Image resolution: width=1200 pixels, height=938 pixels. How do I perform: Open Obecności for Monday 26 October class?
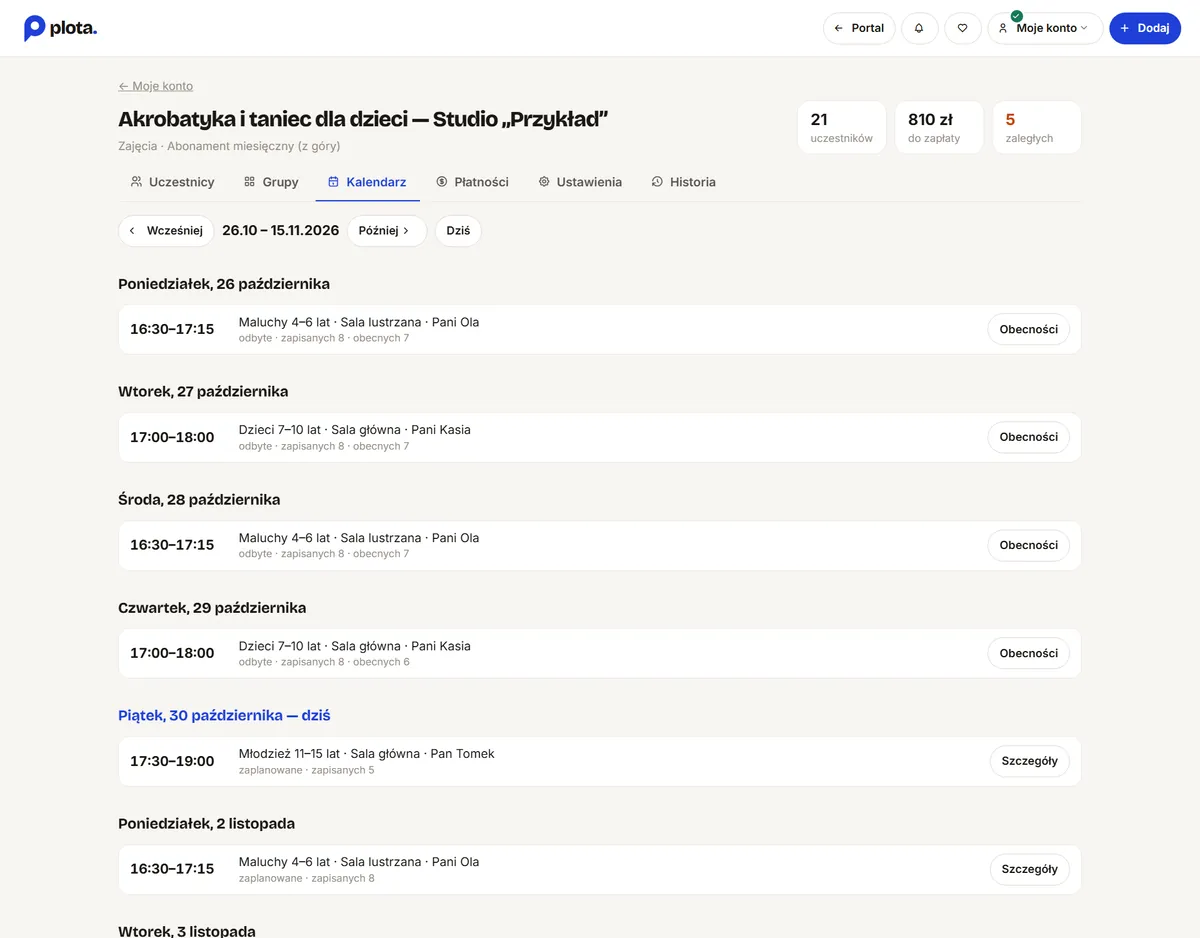(x=1028, y=329)
